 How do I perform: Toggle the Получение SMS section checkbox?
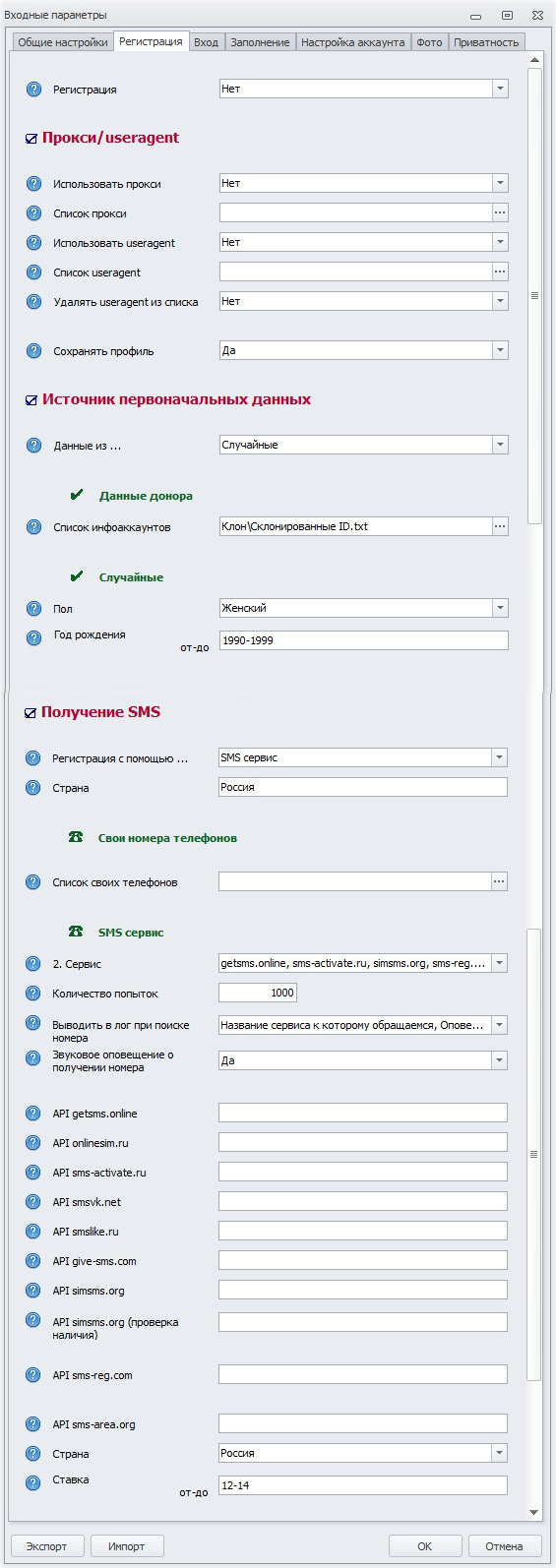(31, 713)
